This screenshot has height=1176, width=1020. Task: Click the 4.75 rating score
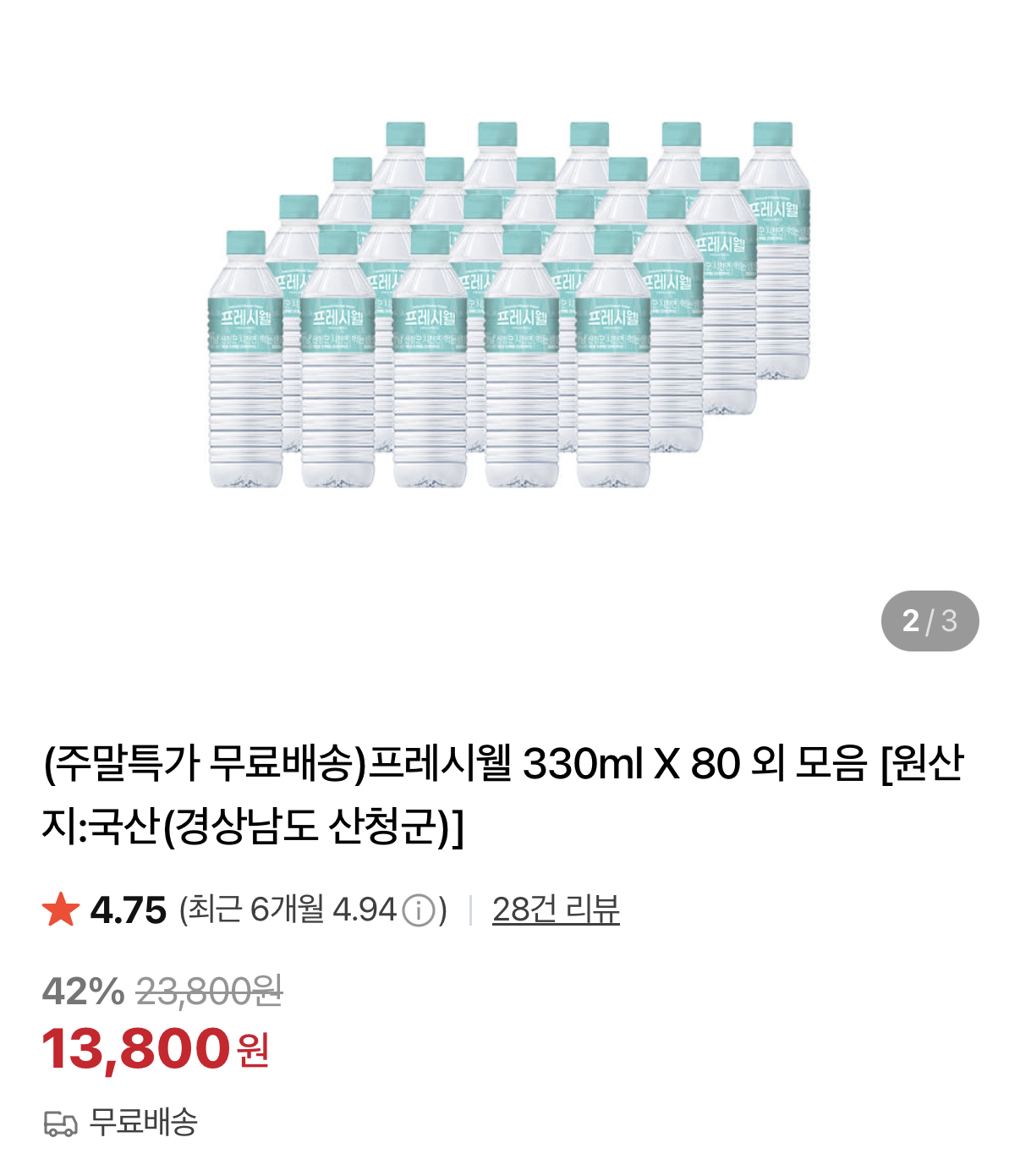point(129,910)
